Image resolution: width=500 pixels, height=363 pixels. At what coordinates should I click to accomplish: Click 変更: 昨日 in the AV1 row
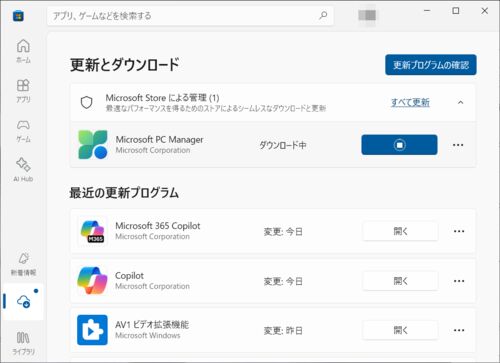click(x=283, y=331)
